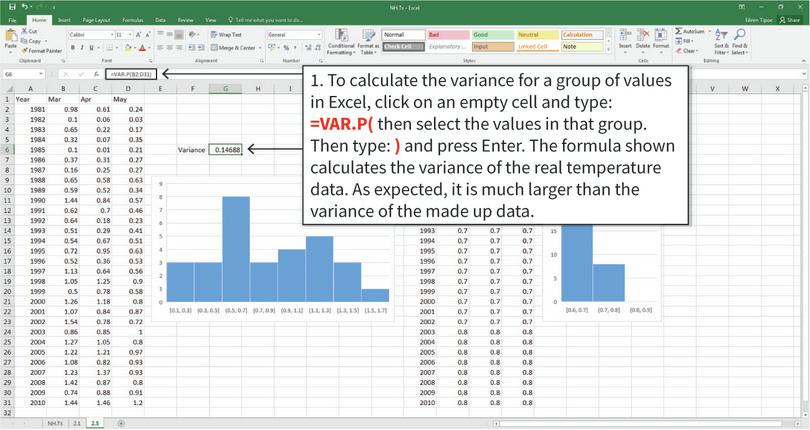The width and height of the screenshot is (810, 430).
Task: Increase font size with larger A icon
Action: (138, 35)
